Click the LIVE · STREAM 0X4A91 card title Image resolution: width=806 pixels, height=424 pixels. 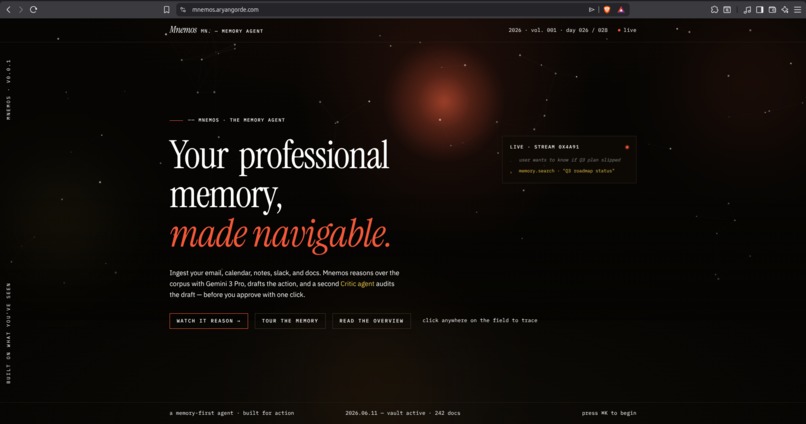[544, 147]
